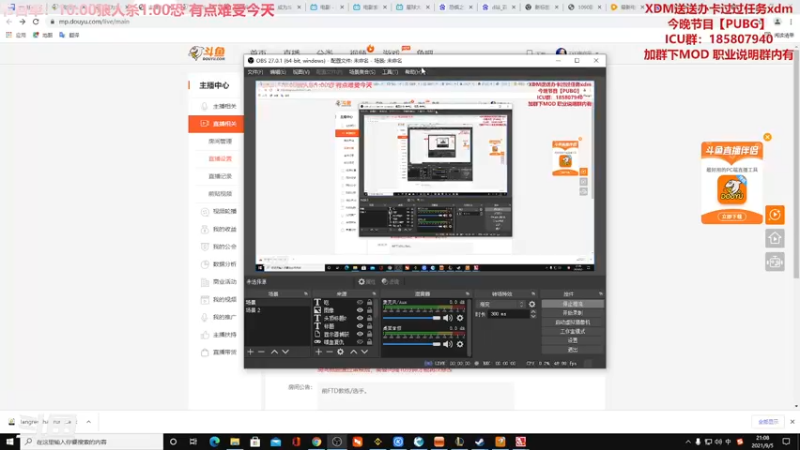This screenshot has height=450, width=800.
Task: Click the 启动虚拟摄像机 virtual camera button
Action: point(572,322)
